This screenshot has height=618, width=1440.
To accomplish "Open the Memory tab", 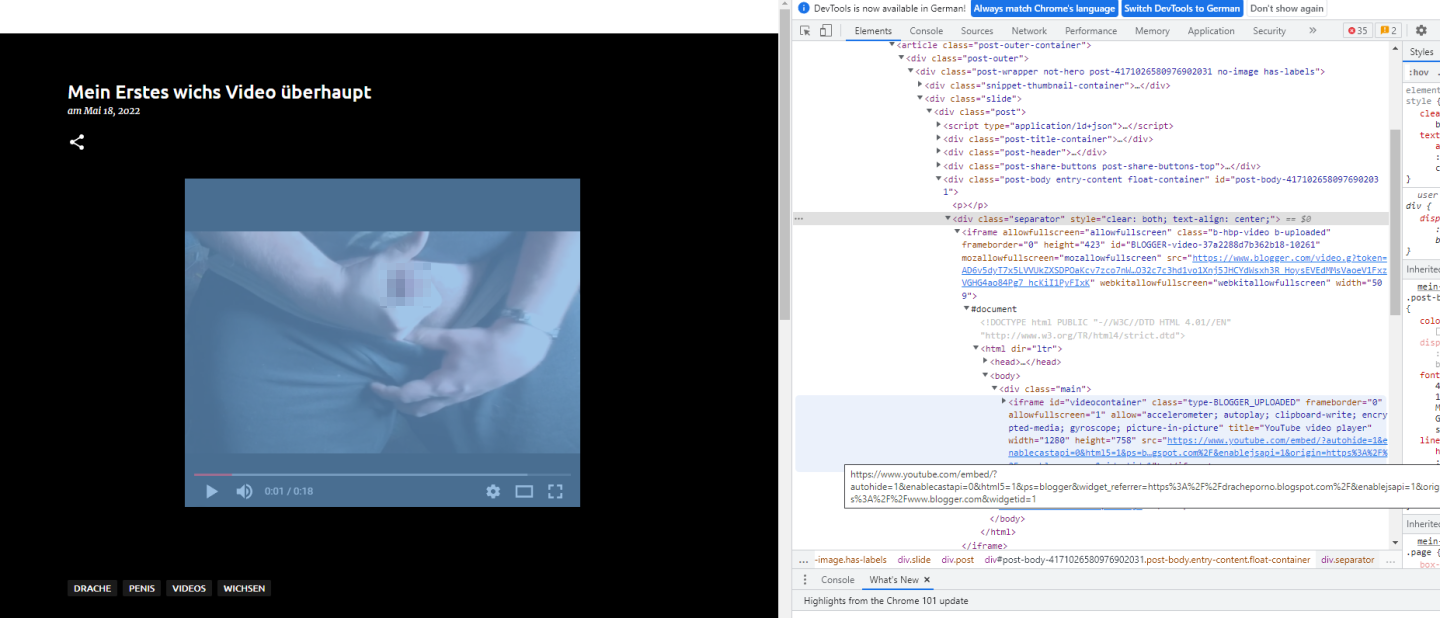I will tap(1152, 31).
